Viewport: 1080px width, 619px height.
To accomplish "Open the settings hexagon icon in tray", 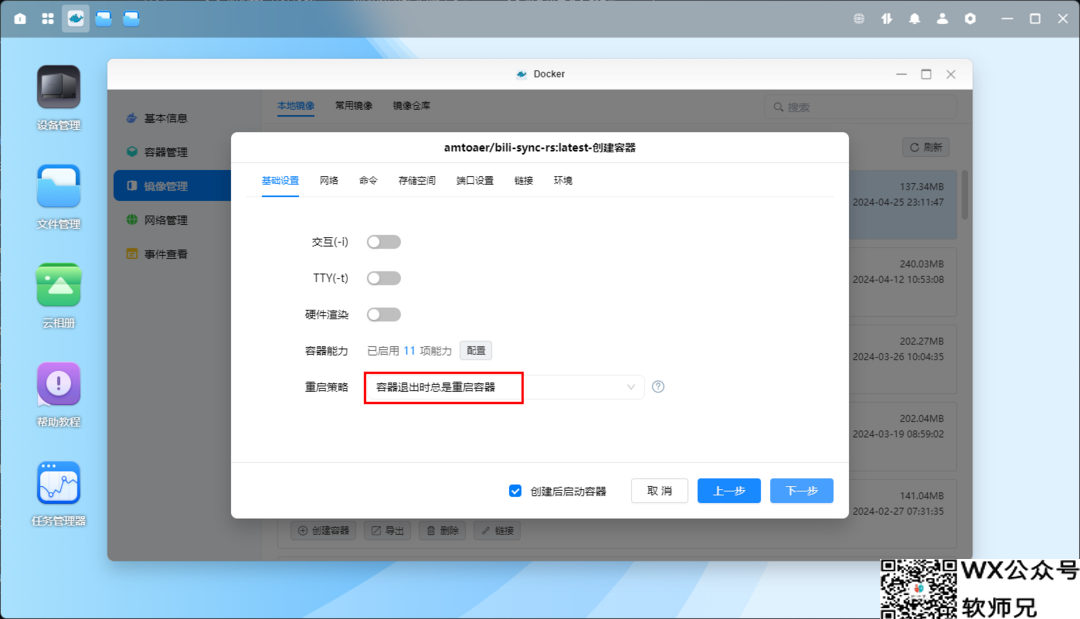I will coord(970,19).
